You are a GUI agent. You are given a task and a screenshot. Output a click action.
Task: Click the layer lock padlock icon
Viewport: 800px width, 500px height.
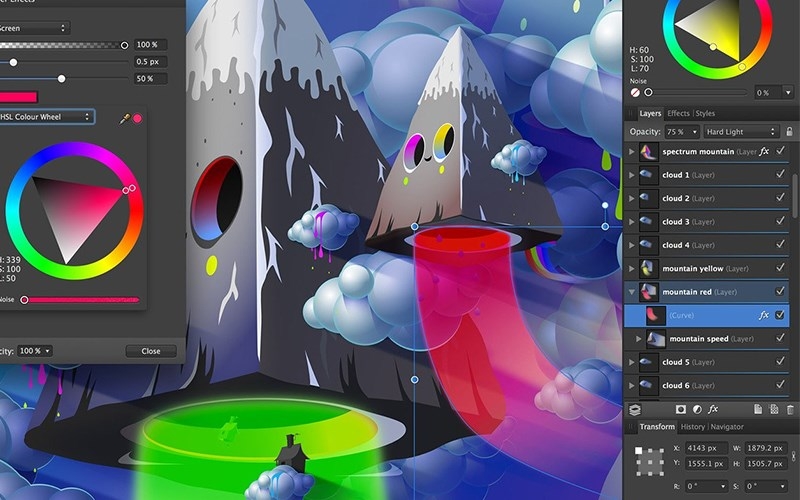coord(790,131)
